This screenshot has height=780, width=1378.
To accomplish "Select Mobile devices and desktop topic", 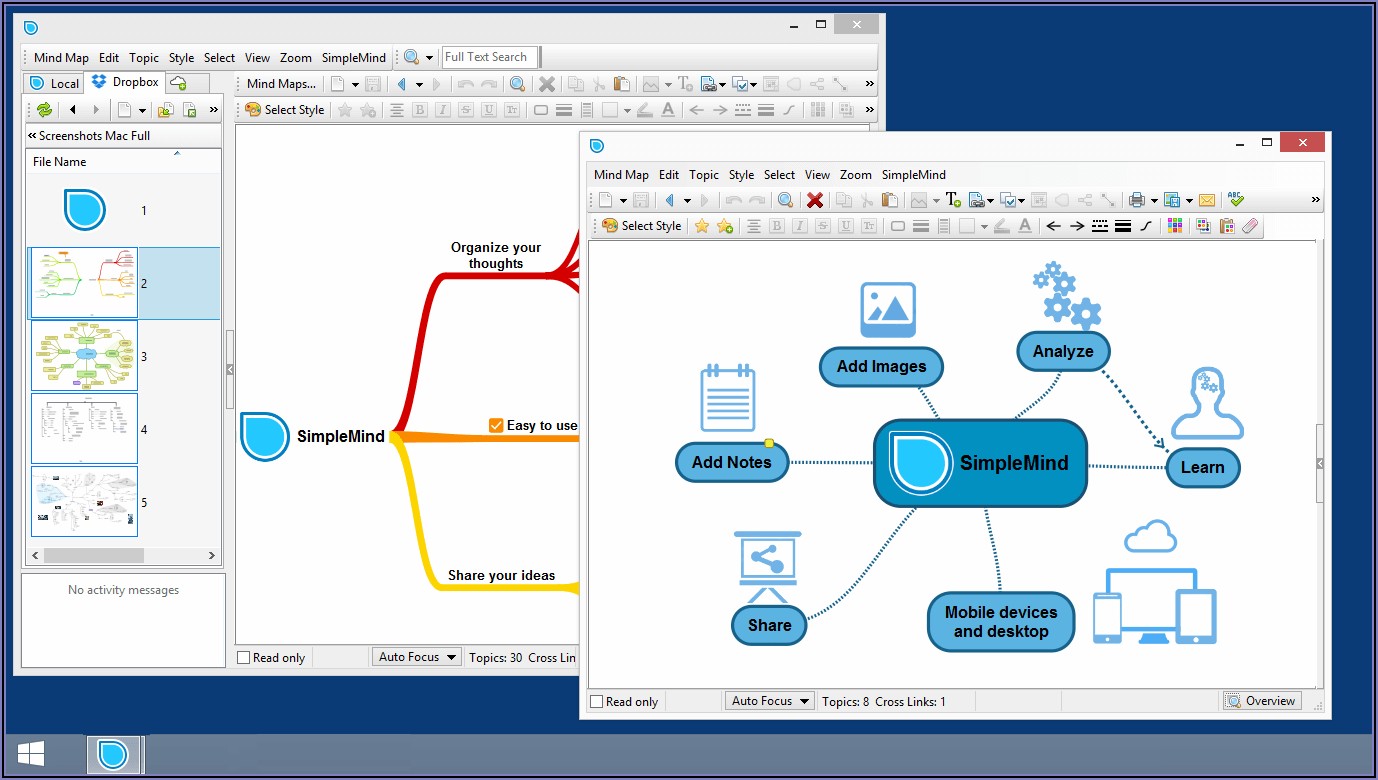I will pyautogui.click(x=1001, y=622).
